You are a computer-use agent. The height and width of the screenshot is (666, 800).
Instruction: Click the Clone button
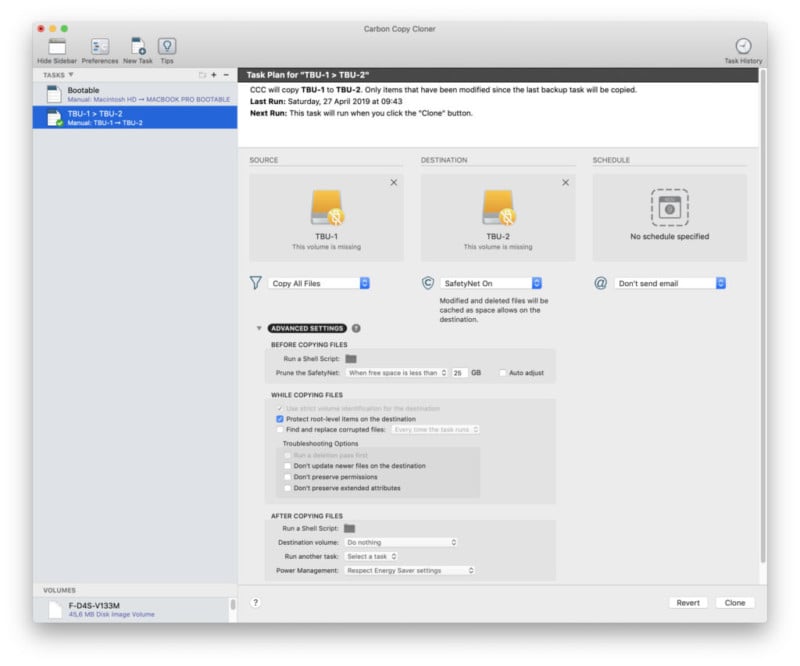(x=735, y=603)
